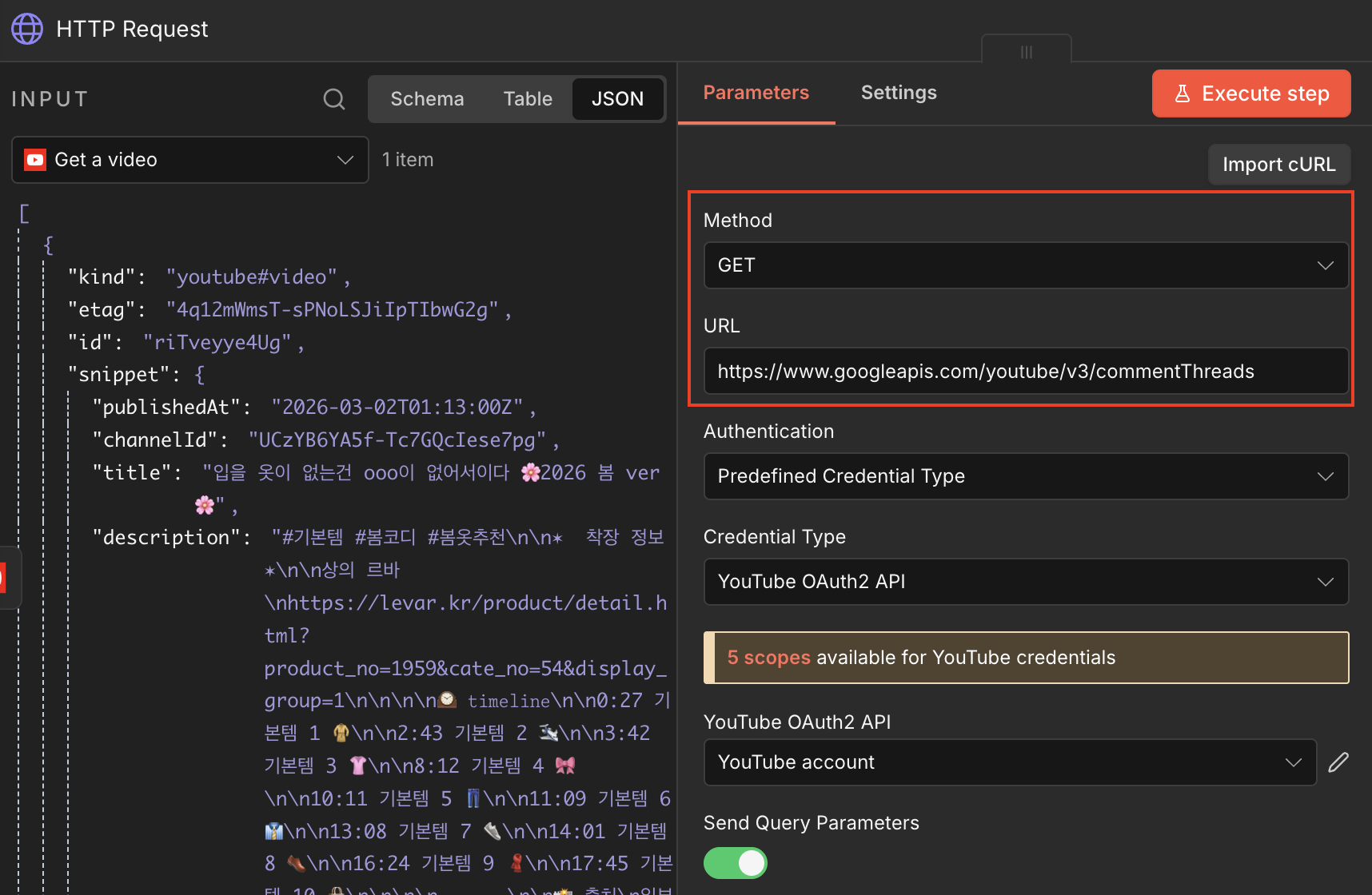Click the id value "riTveyye4Ug"

tap(217, 343)
